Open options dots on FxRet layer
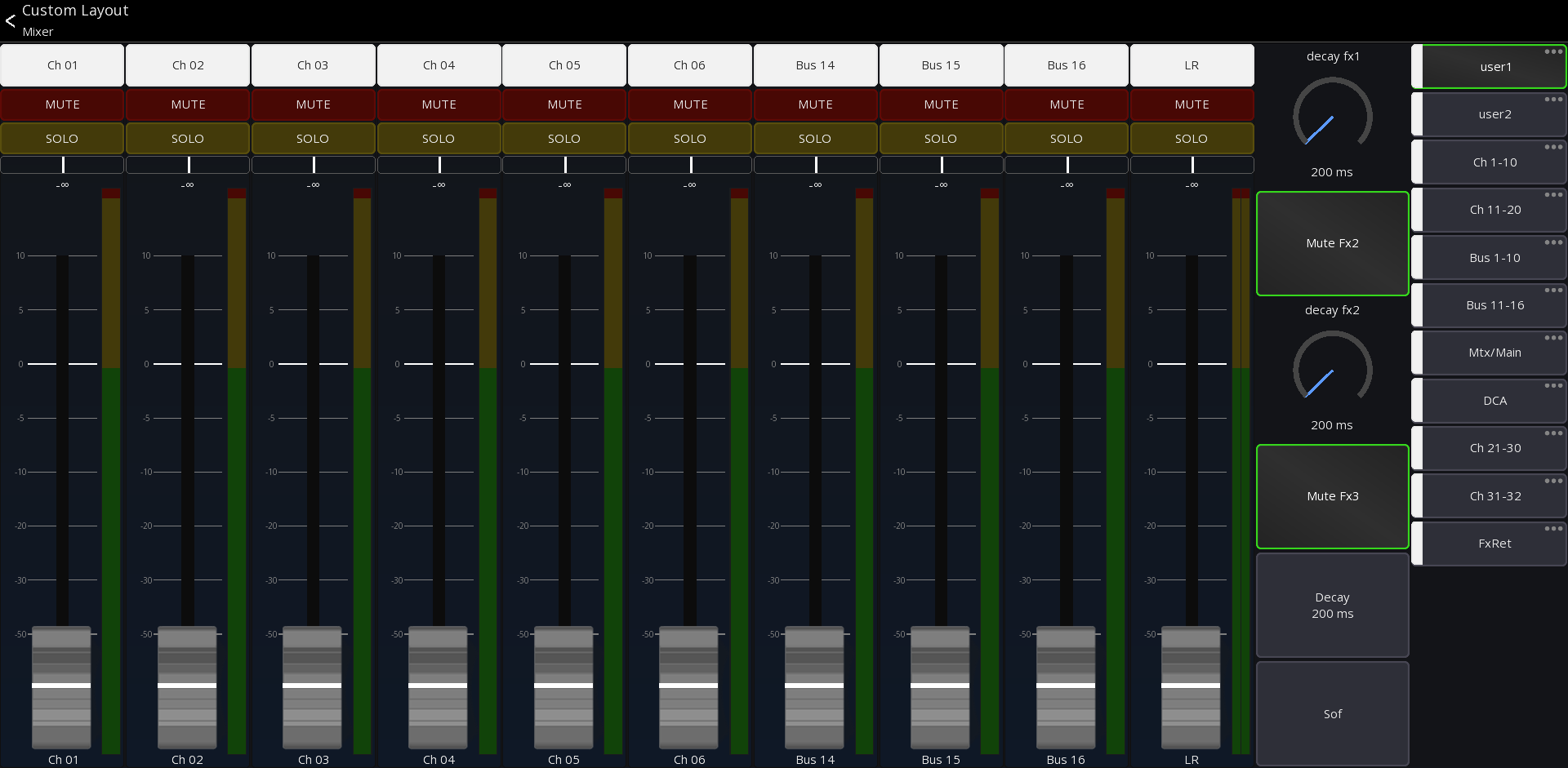This screenshot has width=1568, height=768. click(1552, 529)
